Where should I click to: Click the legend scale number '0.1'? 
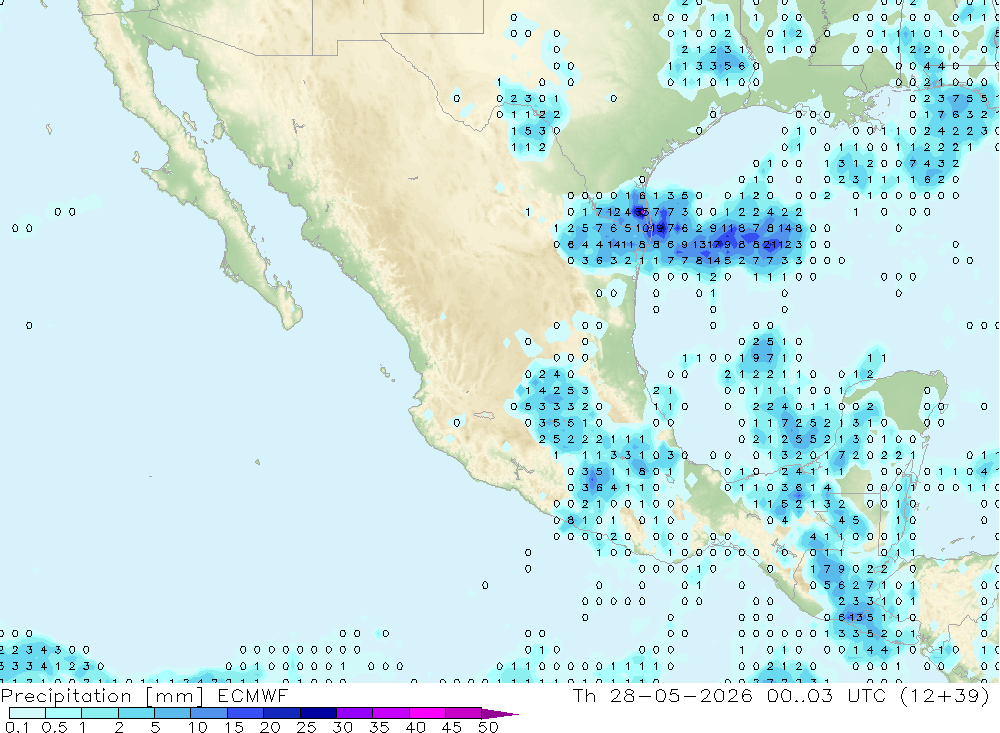17,727
